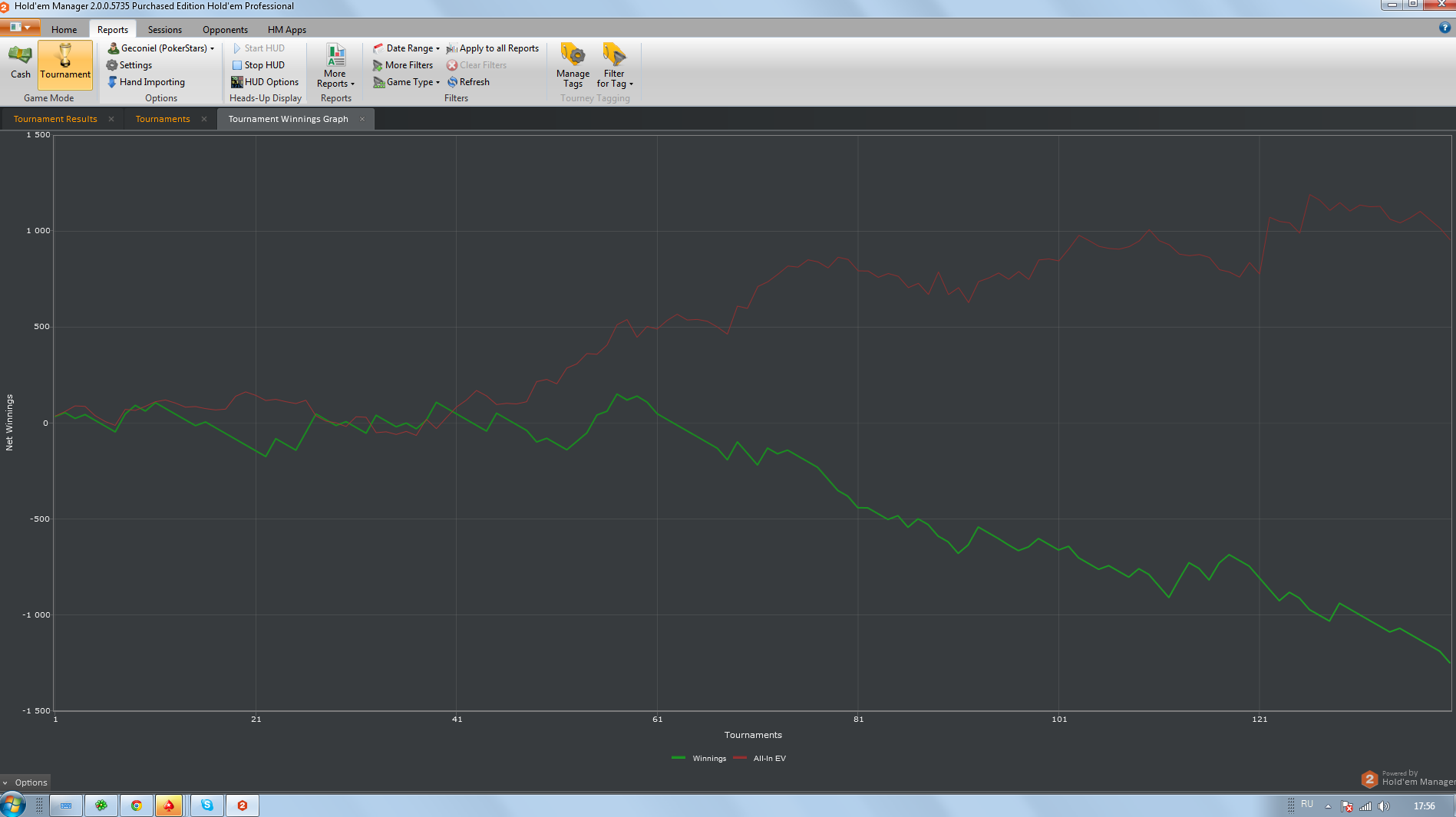This screenshot has height=817, width=1456.
Task: Open Hand Importing settings
Action: pyautogui.click(x=146, y=82)
